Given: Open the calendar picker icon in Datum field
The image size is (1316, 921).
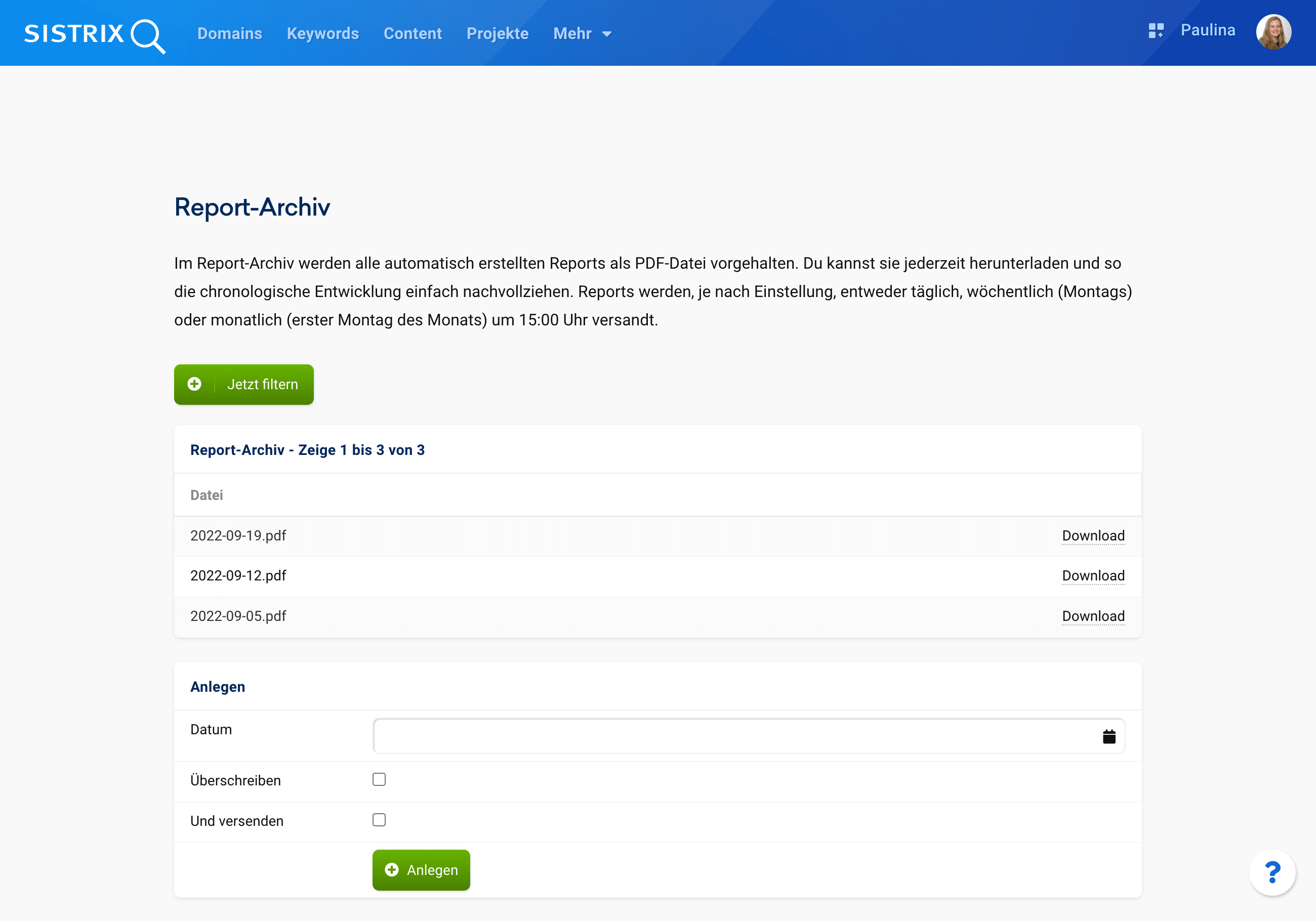Looking at the screenshot, I should (x=1108, y=736).
